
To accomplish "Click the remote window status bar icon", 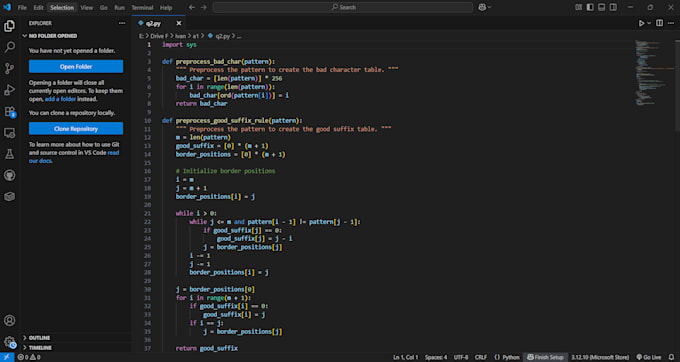I will pyautogui.click(x=7, y=357).
